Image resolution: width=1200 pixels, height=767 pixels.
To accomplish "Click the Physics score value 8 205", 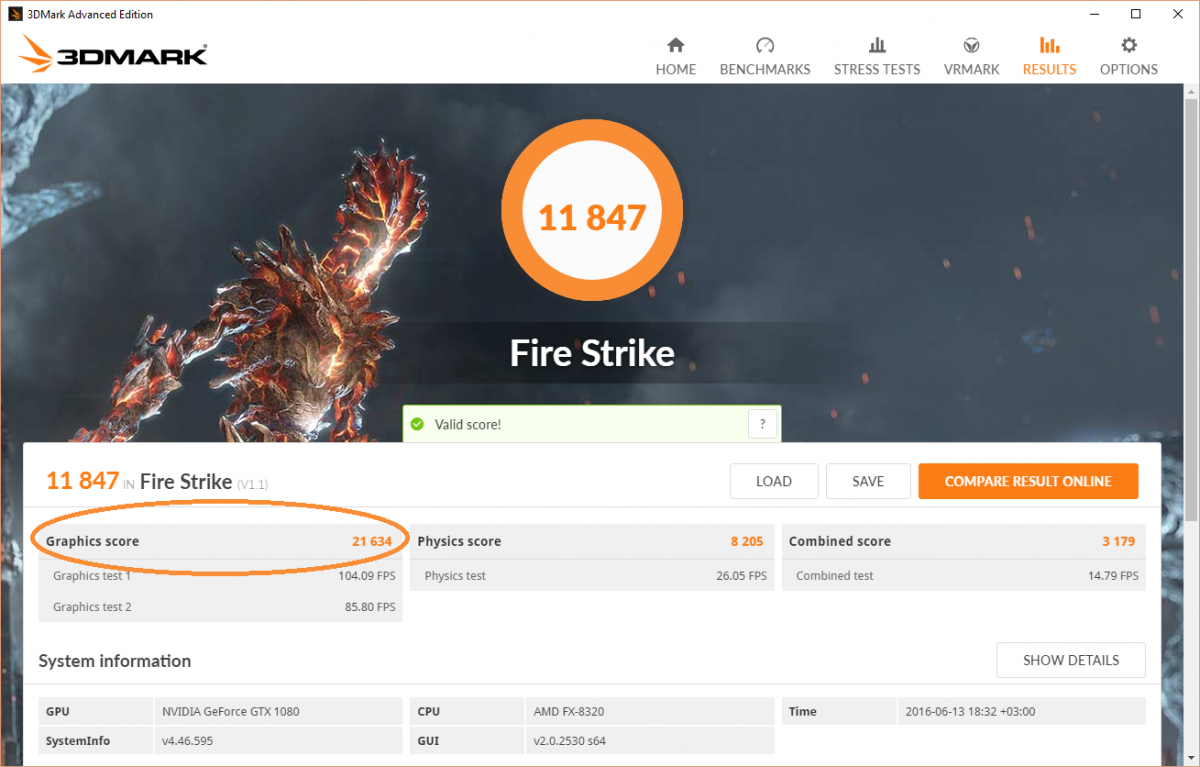I will [x=747, y=541].
